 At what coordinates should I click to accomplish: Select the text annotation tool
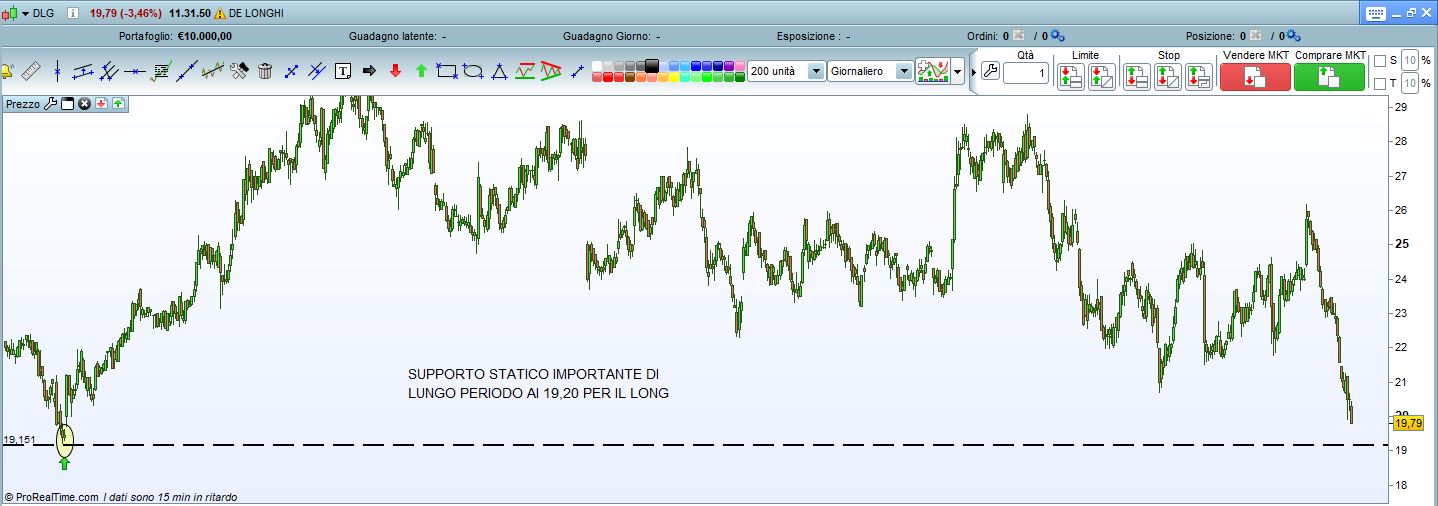click(x=343, y=71)
